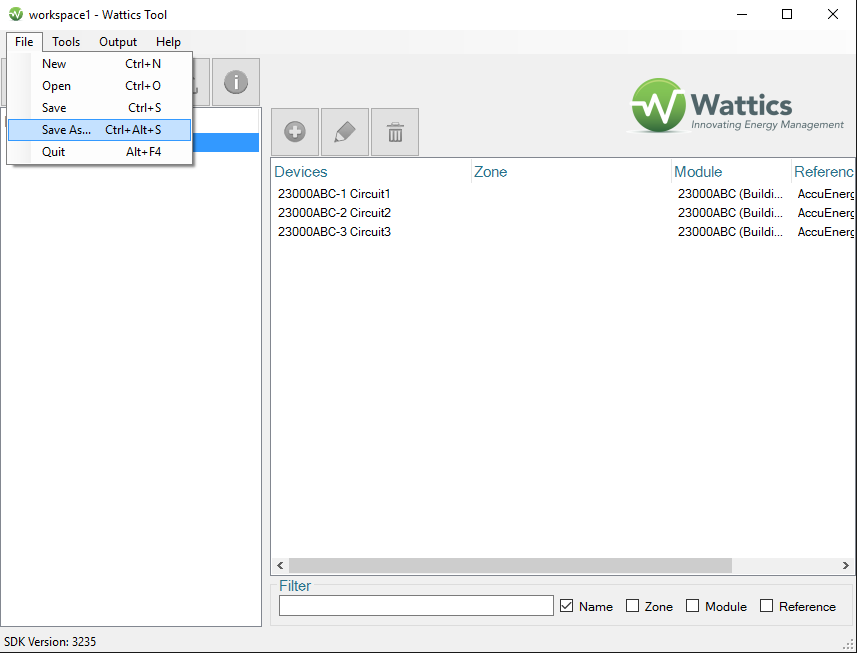This screenshot has width=857, height=653.
Task: Click the Wattics logo
Action: coord(739,106)
